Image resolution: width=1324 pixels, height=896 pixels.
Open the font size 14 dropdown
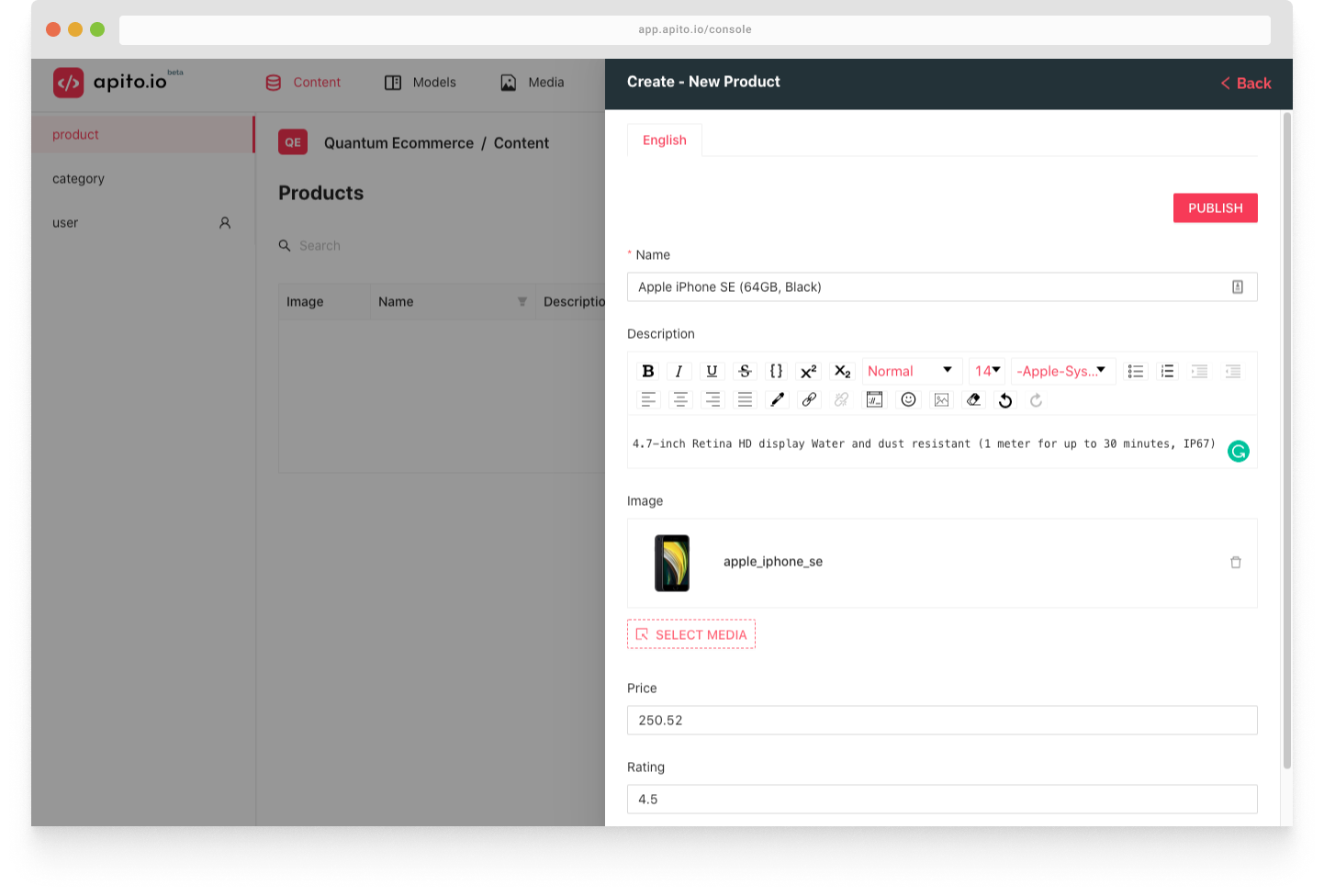(x=988, y=371)
